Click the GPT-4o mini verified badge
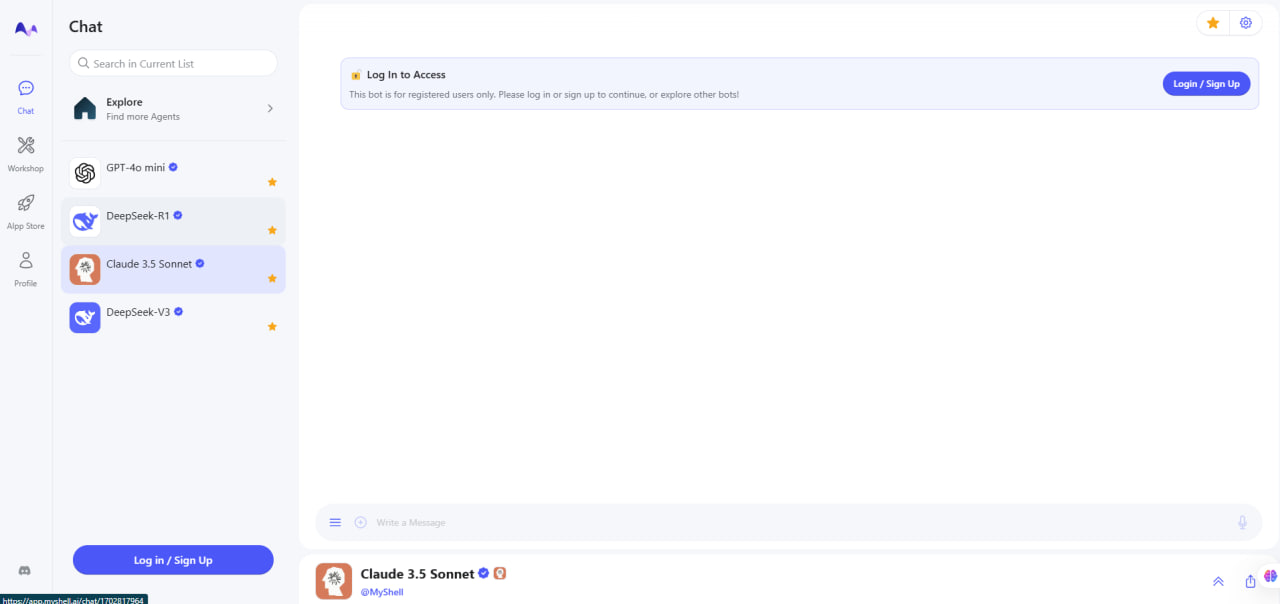 point(173,167)
